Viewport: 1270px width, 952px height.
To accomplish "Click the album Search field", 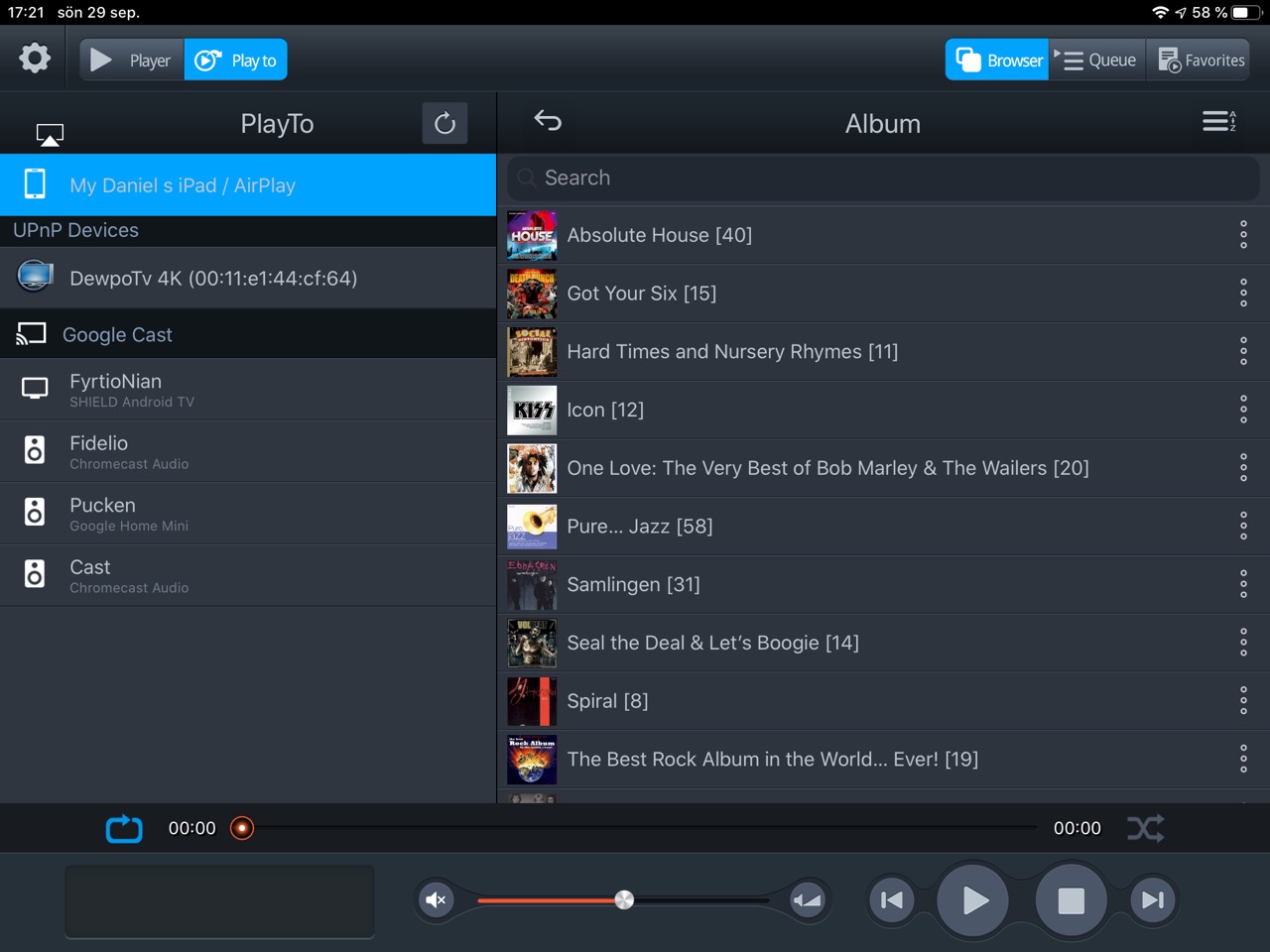I will point(883,178).
